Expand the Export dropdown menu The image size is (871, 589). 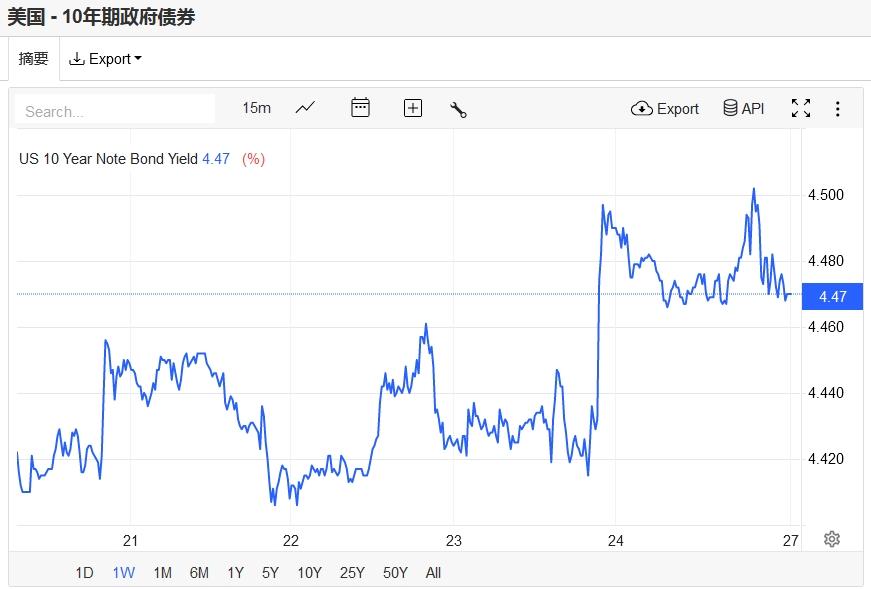pos(105,59)
